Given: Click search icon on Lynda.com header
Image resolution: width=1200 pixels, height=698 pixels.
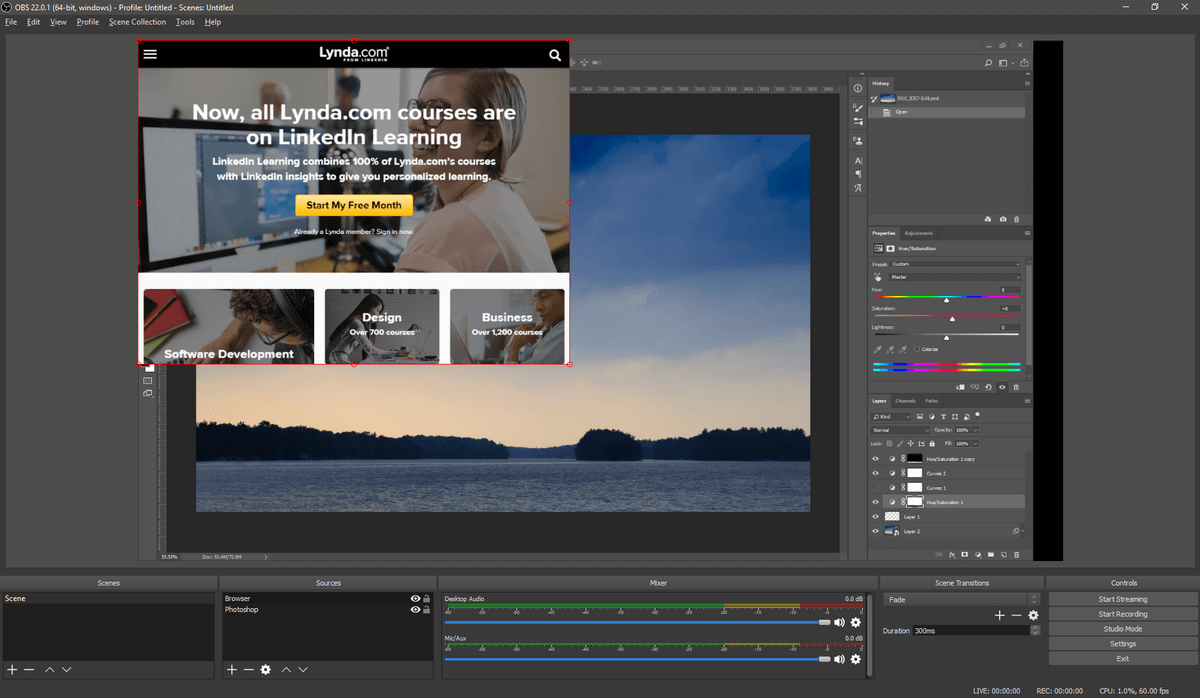Looking at the screenshot, I should [x=556, y=56].
